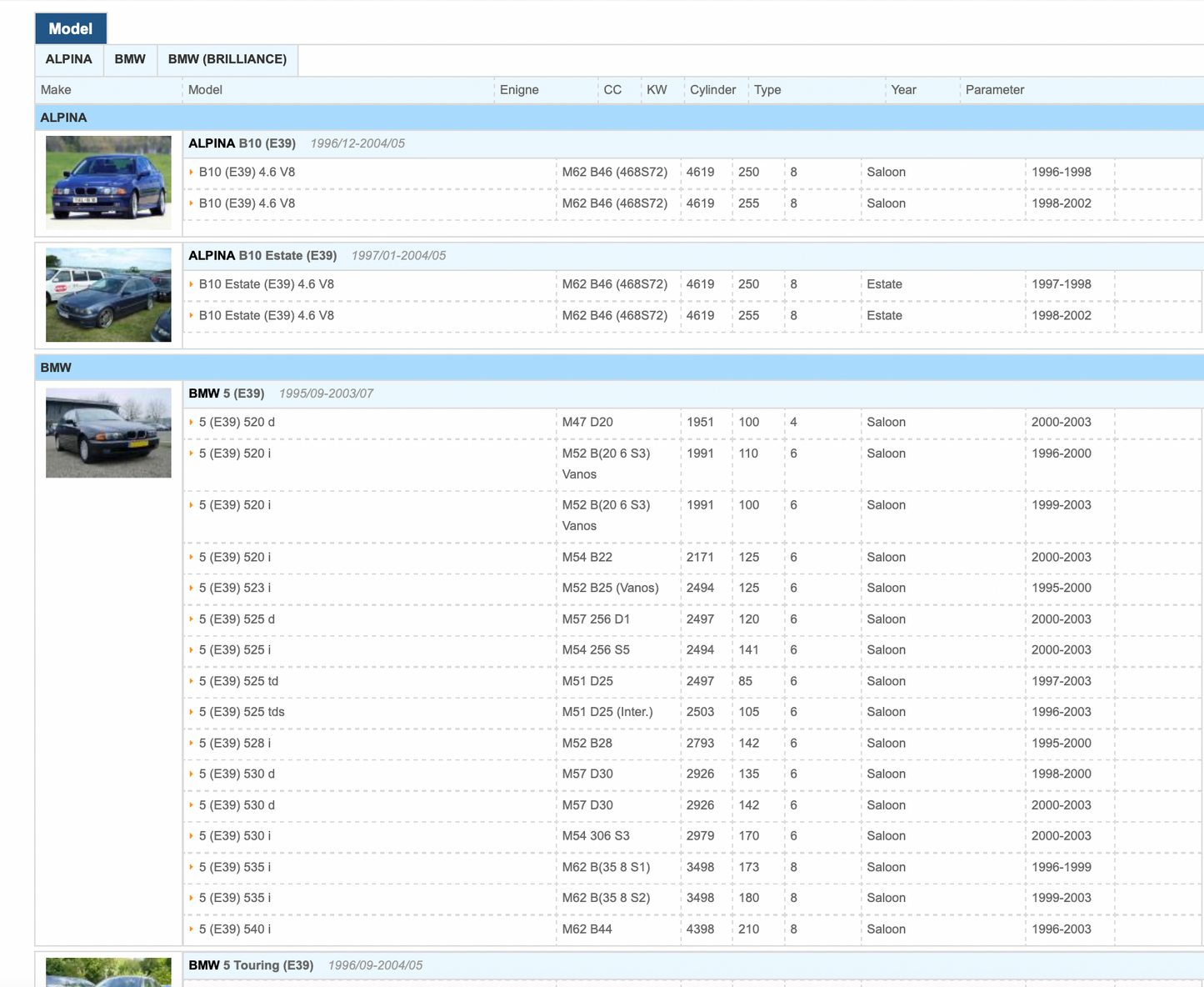
Task: Click the Type column header
Action: point(767,90)
